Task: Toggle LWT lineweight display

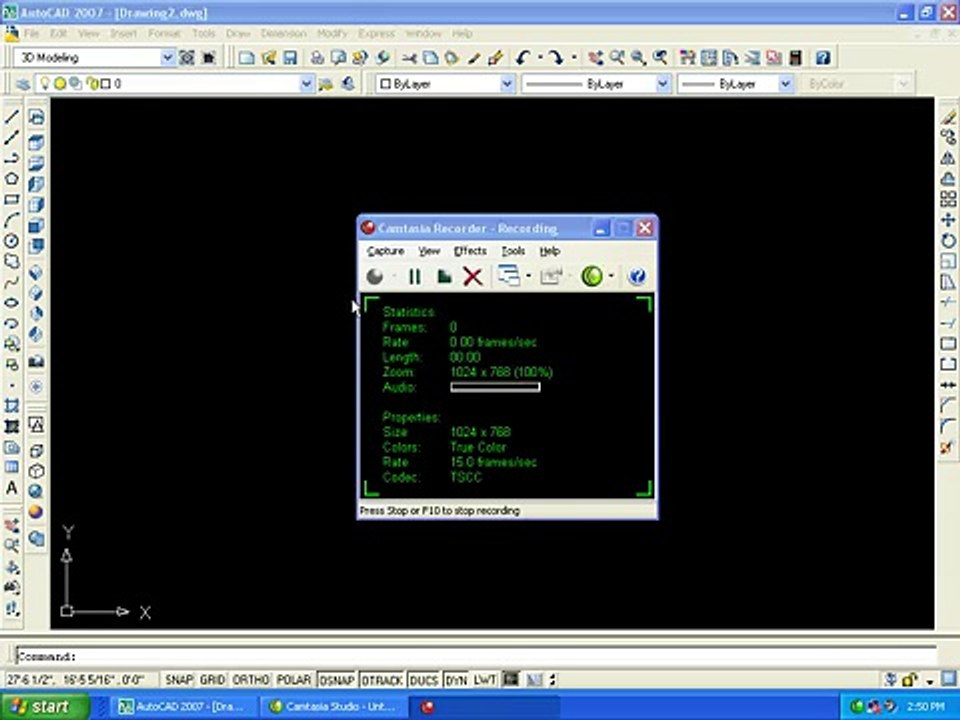Action: point(485,680)
